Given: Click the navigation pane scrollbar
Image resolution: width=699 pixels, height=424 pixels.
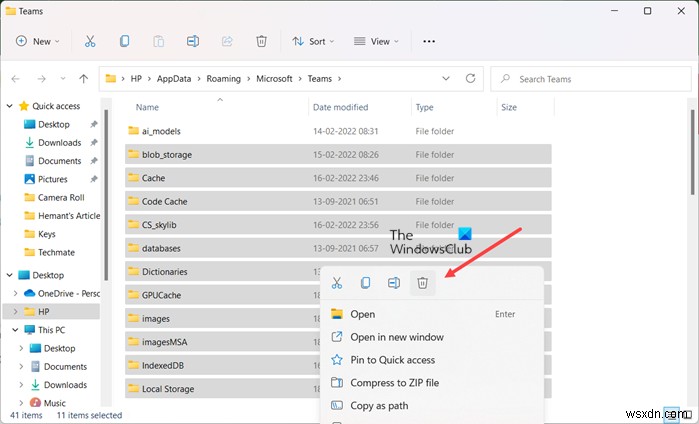Looking at the screenshot, I should tap(106, 195).
